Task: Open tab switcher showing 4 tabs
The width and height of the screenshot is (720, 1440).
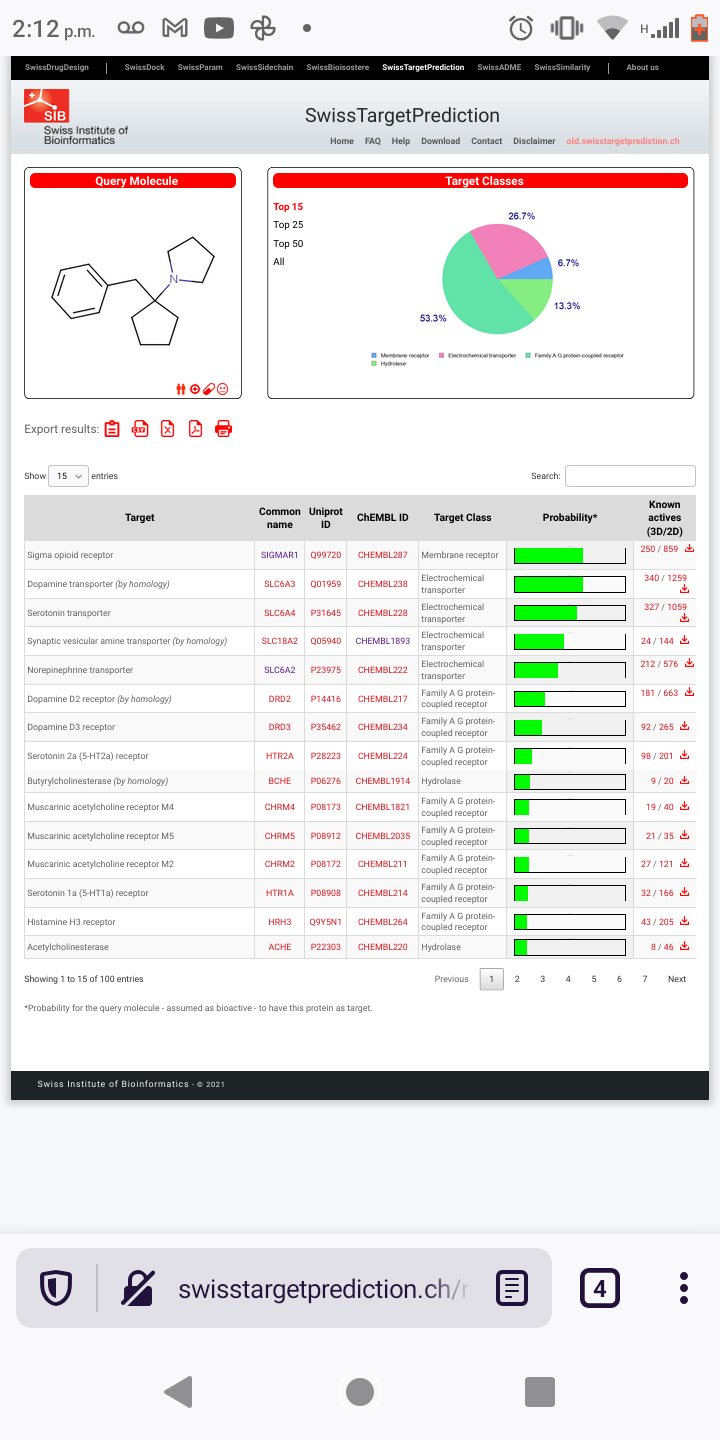Action: 600,1288
